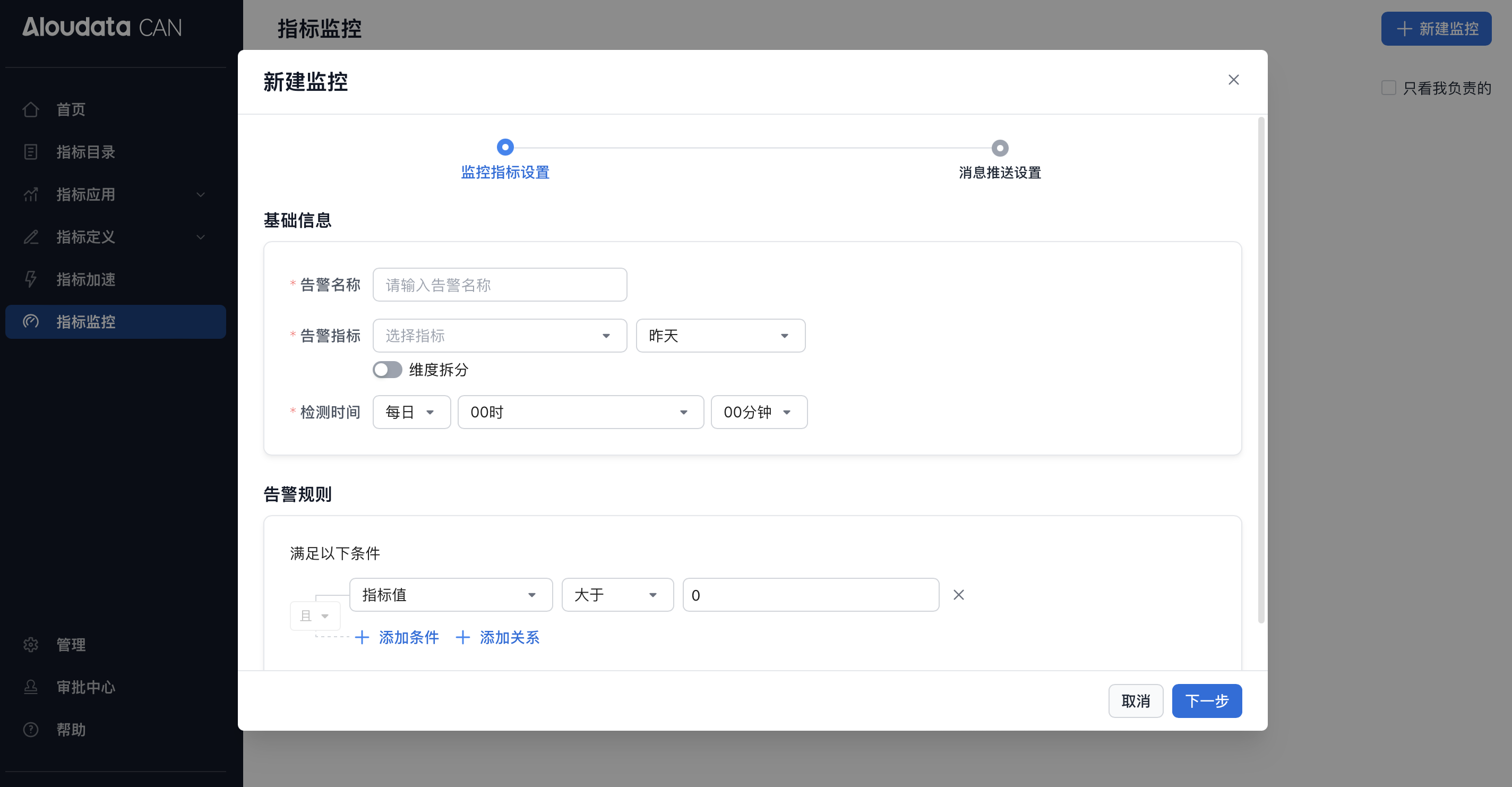The image size is (1512, 787).
Task: Click the 审批中心 stamp icon
Action: point(30,687)
